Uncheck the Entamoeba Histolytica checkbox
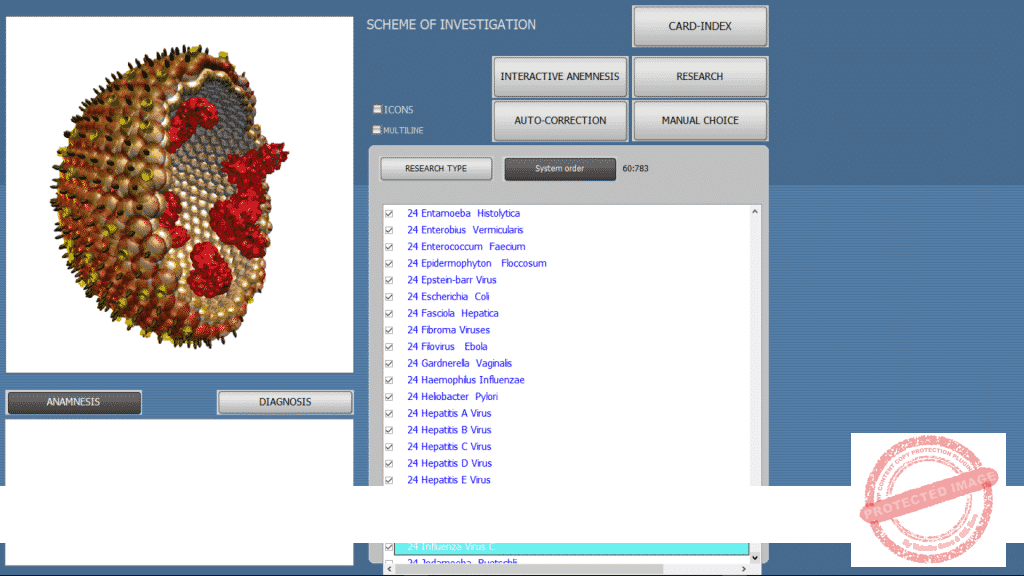The height and width of the screenshot is (576, 1024). [389, 214]
